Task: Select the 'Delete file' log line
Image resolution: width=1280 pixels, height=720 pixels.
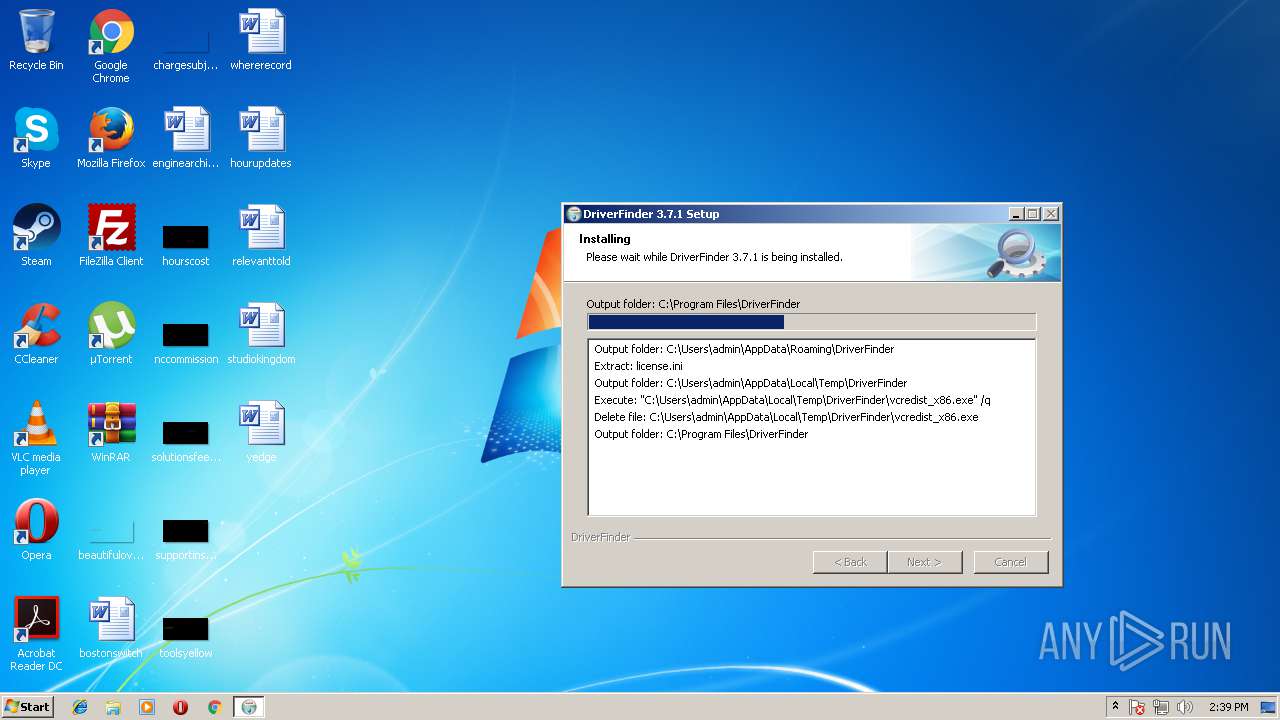Action: click(786, 417)
